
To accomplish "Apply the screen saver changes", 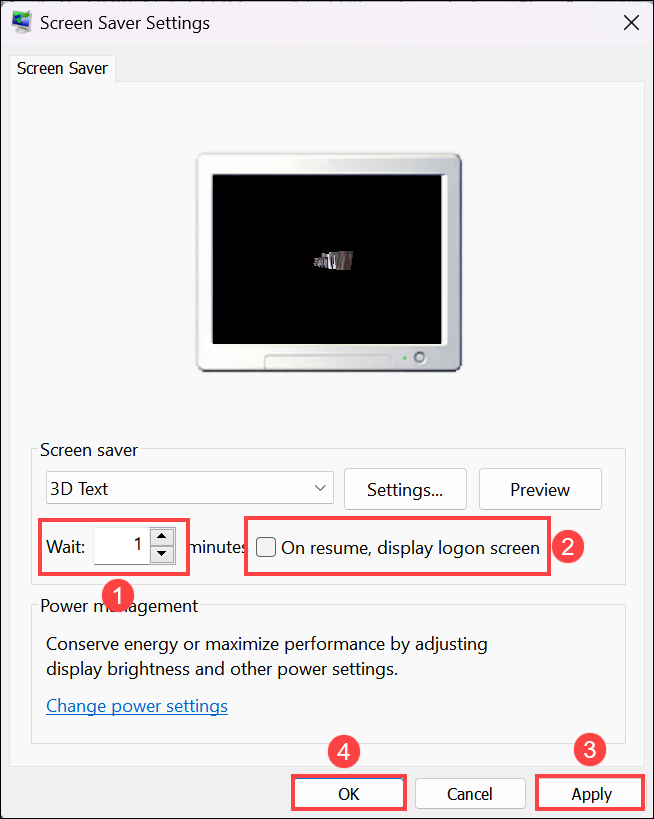I will pyautogui.click(x=591, y=794).
